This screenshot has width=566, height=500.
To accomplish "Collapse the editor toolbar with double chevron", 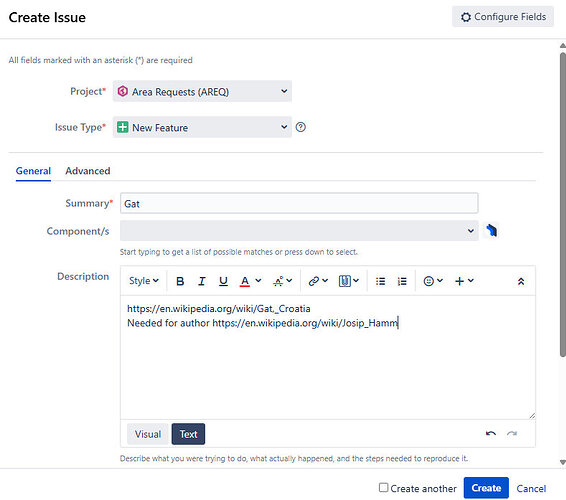I will tap(521, 281).
